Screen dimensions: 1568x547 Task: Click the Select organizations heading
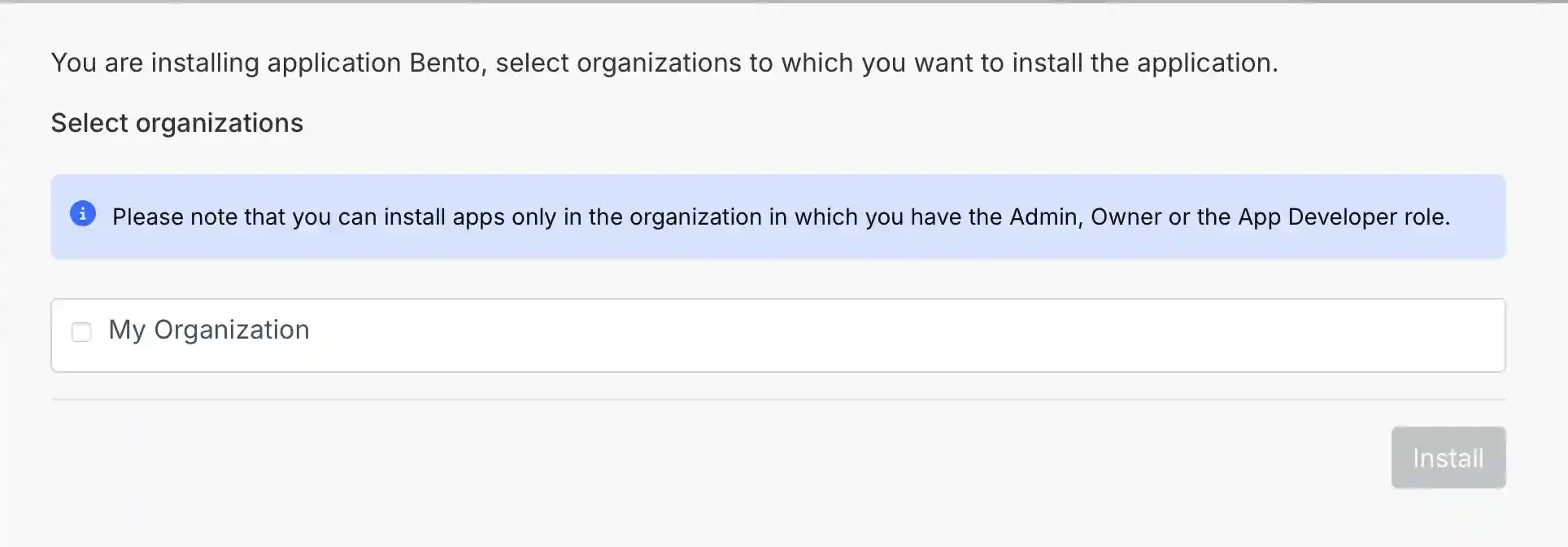tap(176, 122)
